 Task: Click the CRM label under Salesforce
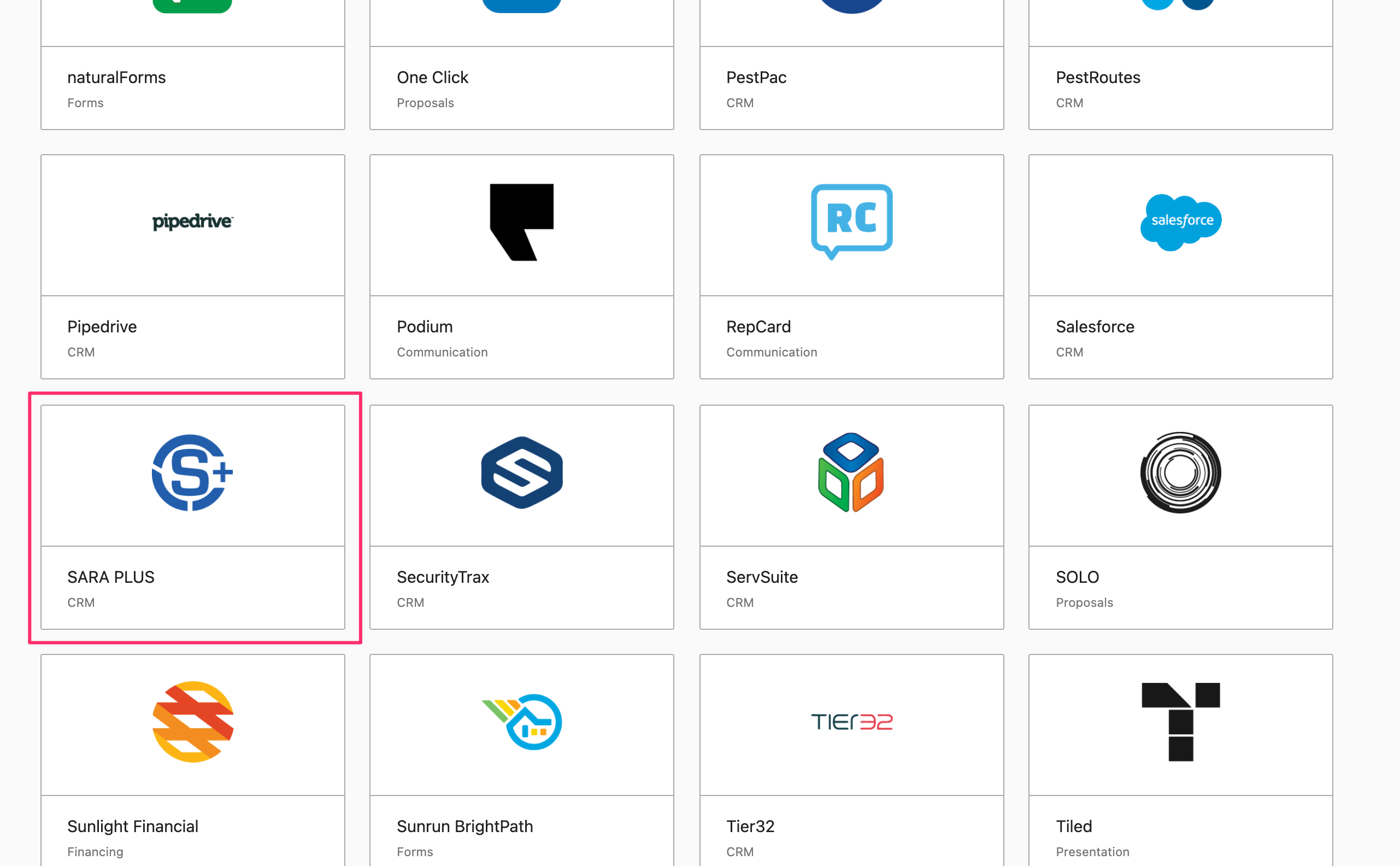(x=1069, y=352)
